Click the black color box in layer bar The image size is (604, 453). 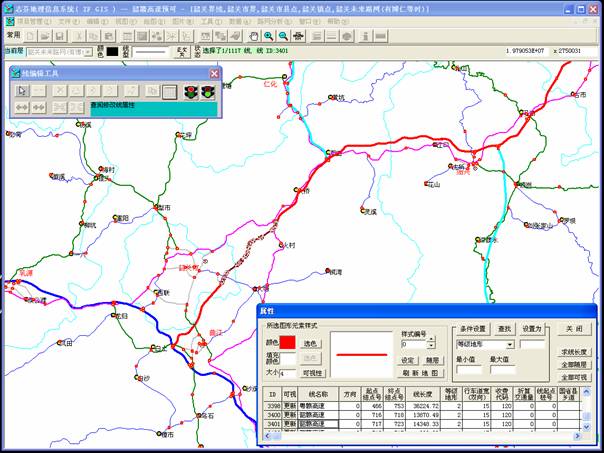pyautogui.click(x=113, y=50)
